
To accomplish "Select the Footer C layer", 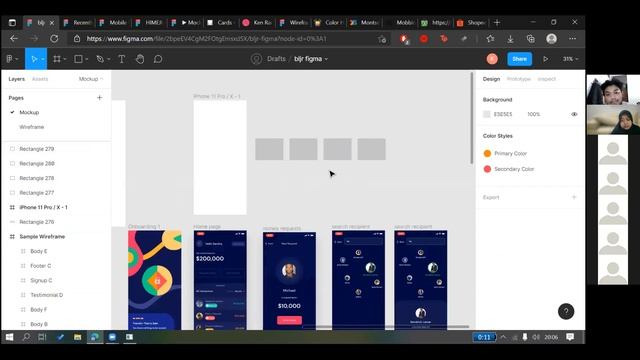I will pyautogui.click(x=41, y=266).
